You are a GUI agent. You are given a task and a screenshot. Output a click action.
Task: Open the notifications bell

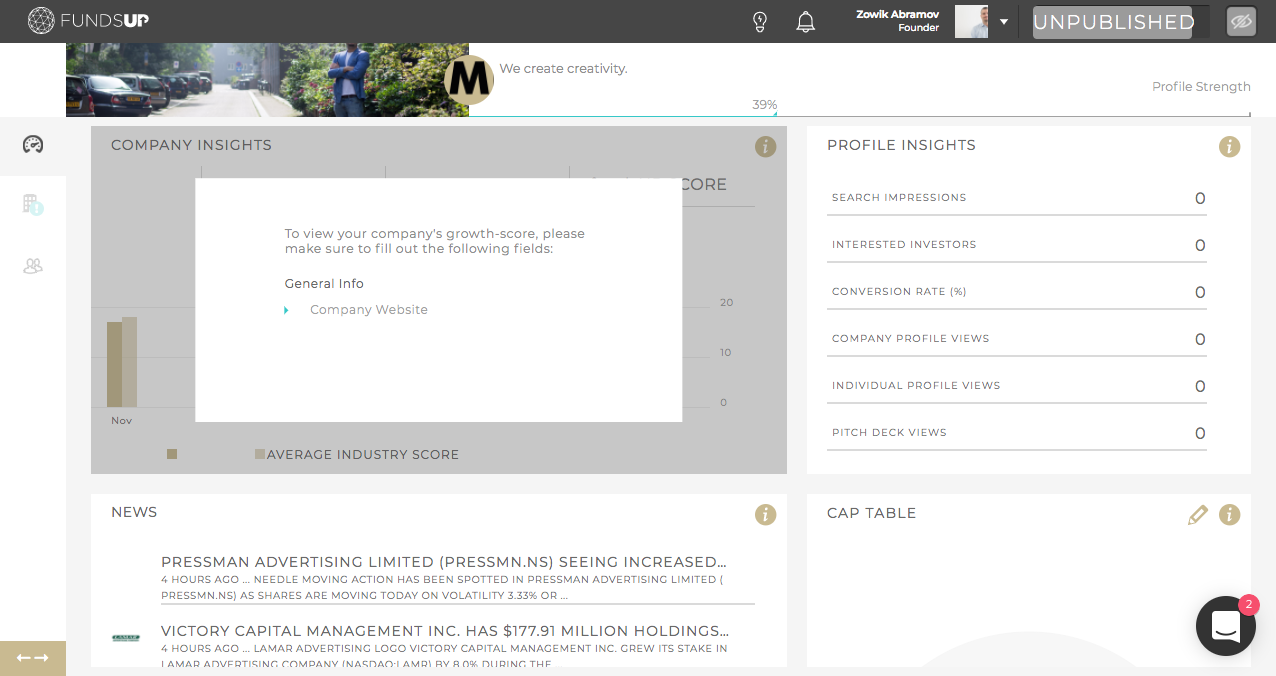(806, 22)
